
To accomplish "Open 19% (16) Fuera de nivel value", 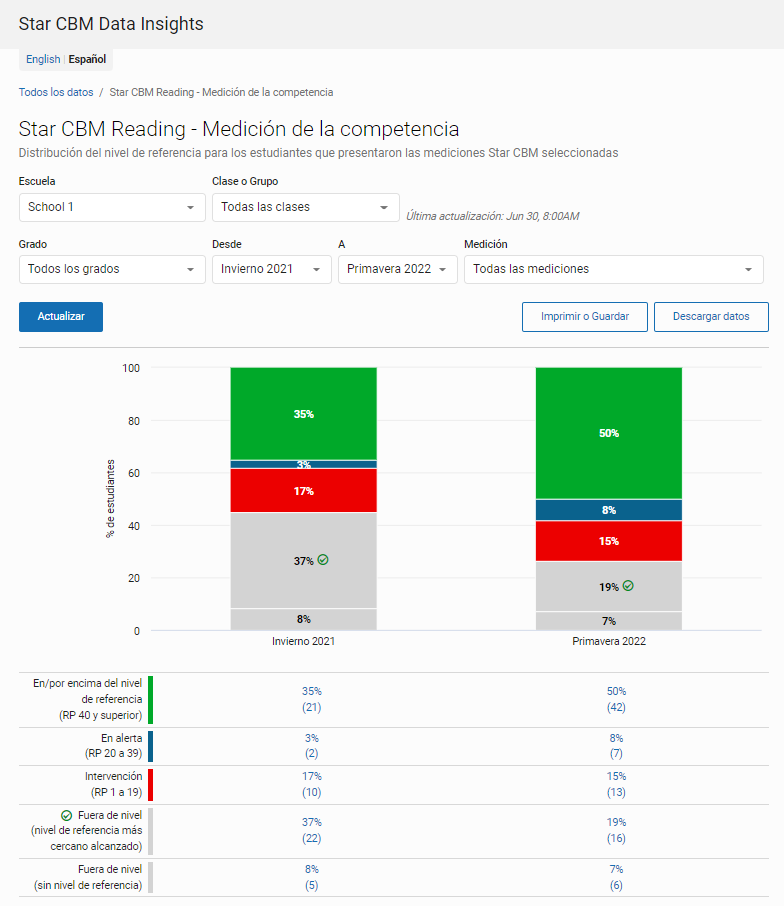I will [616, 830].
